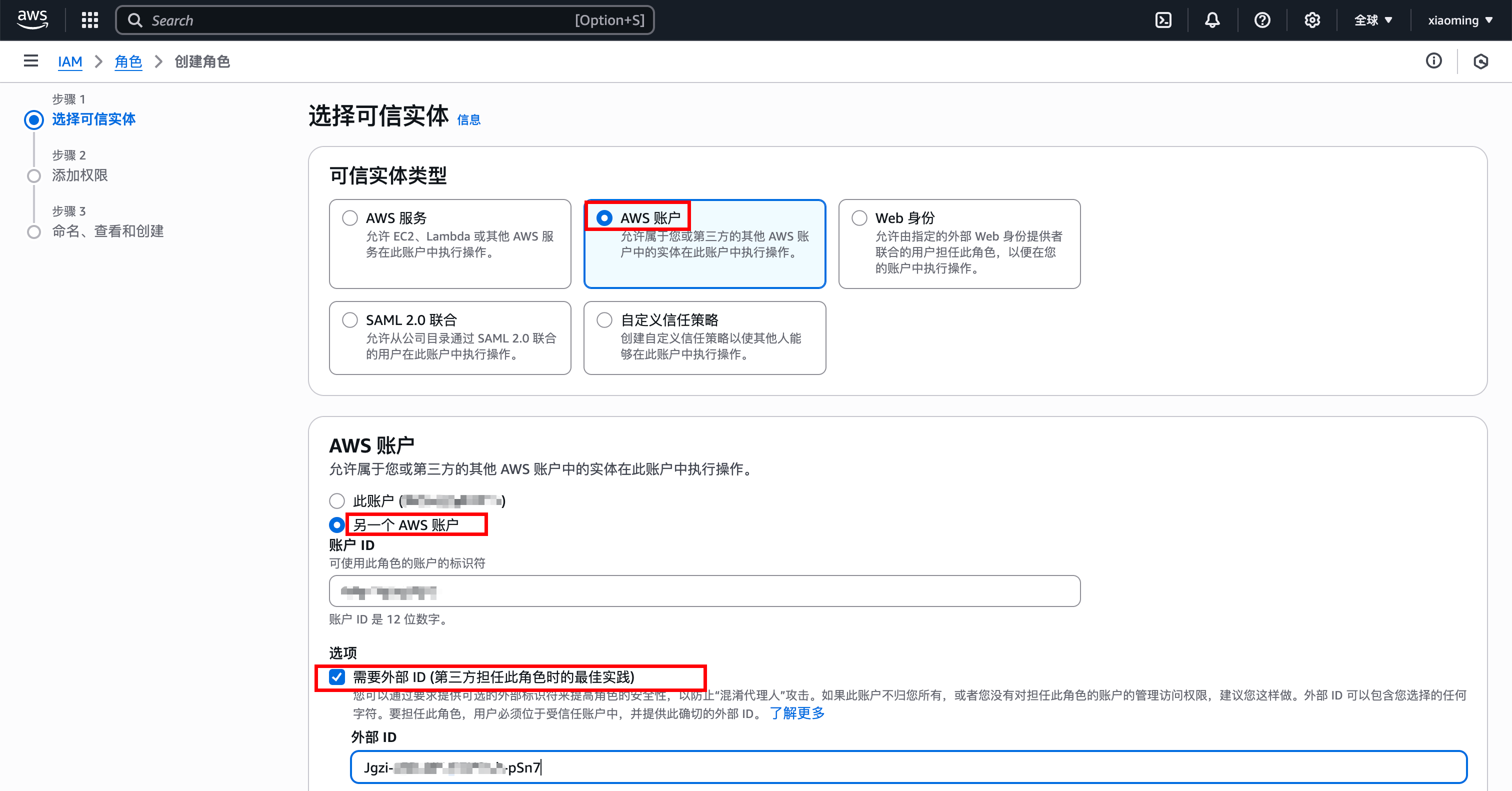Go to 角色 breadcrumb link
The width and height of the screenshot is (1512, 791).
pos(128,61)
